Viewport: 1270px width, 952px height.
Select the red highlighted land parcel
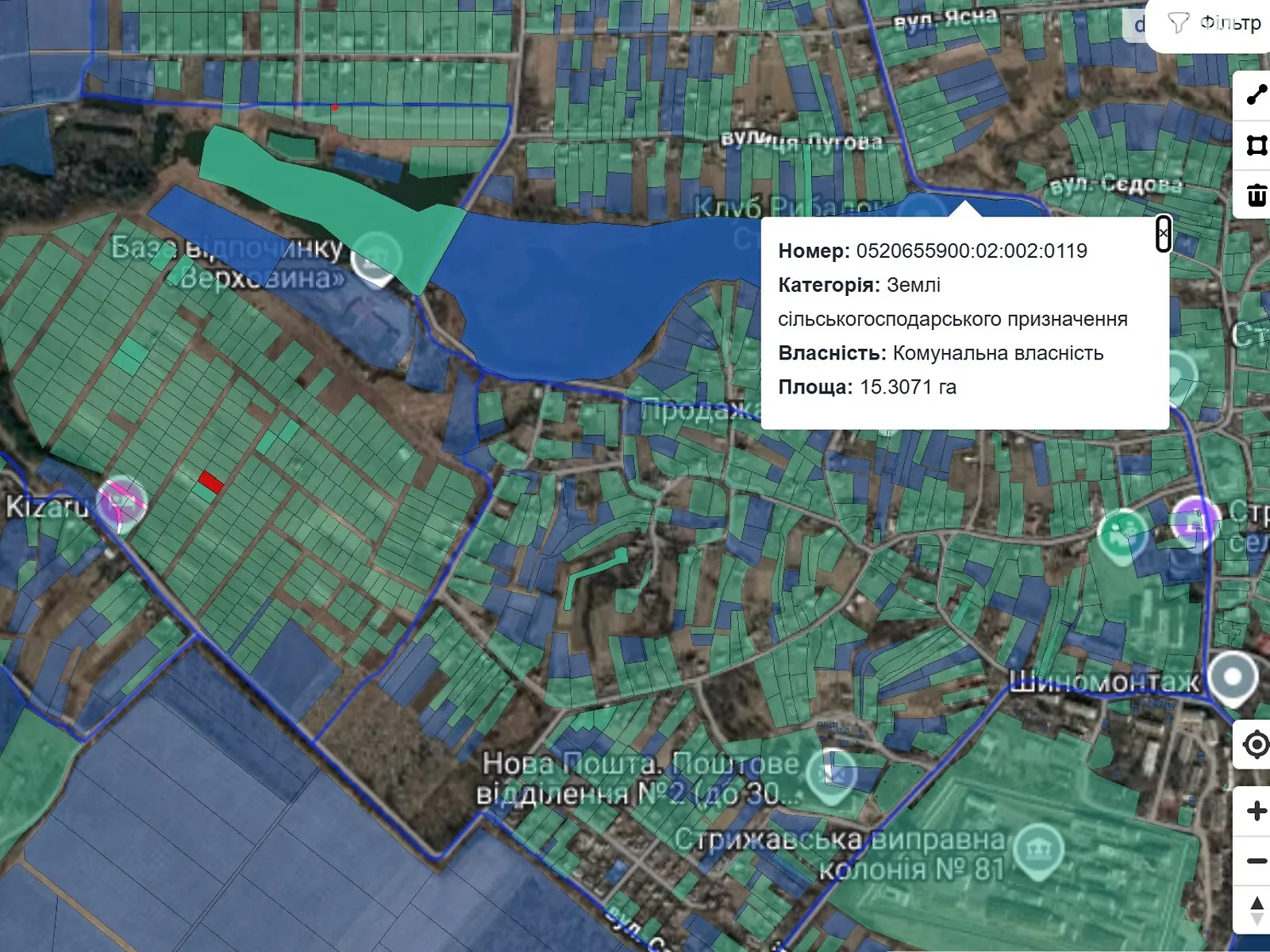[210, 481]
